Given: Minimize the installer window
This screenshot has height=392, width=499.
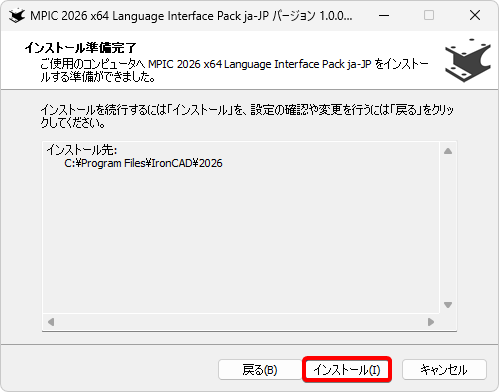Looking at the screenshot, I should tap(384, 15).
